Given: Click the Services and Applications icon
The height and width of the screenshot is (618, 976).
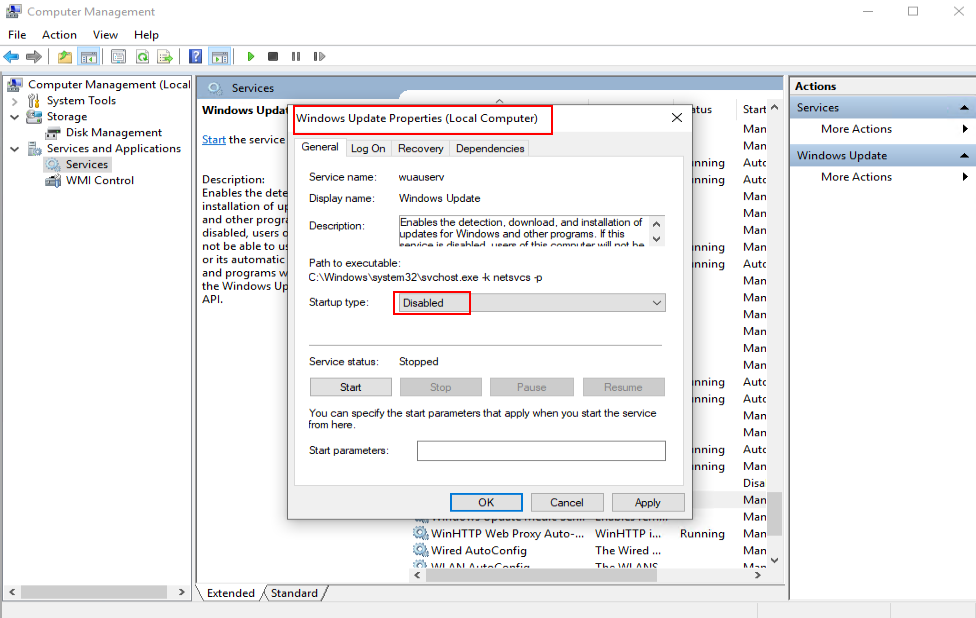Looking at the screenshot, I should click(34, 149).
